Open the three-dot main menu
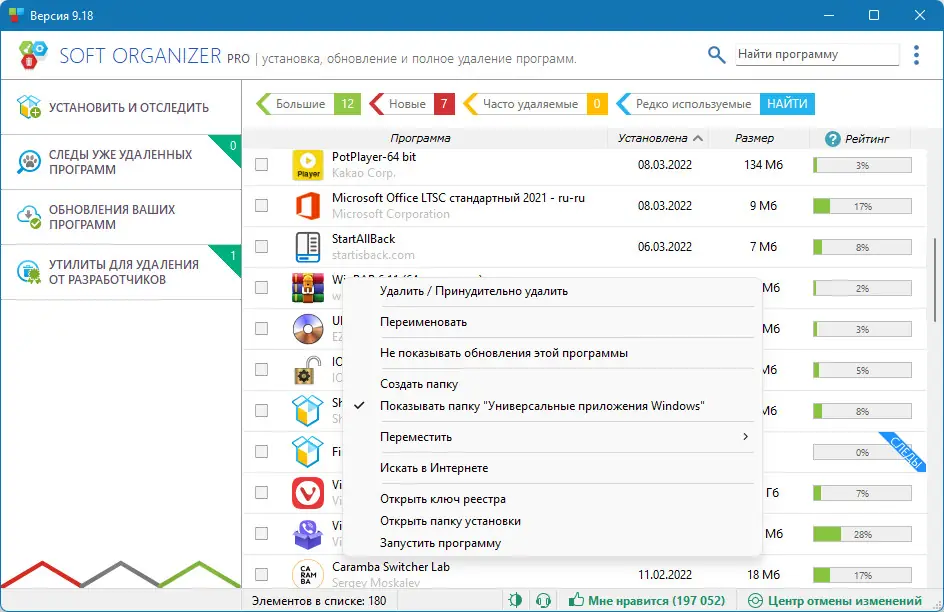The width and height of the screenshot is (944, 612). click(x=916, y=55)
